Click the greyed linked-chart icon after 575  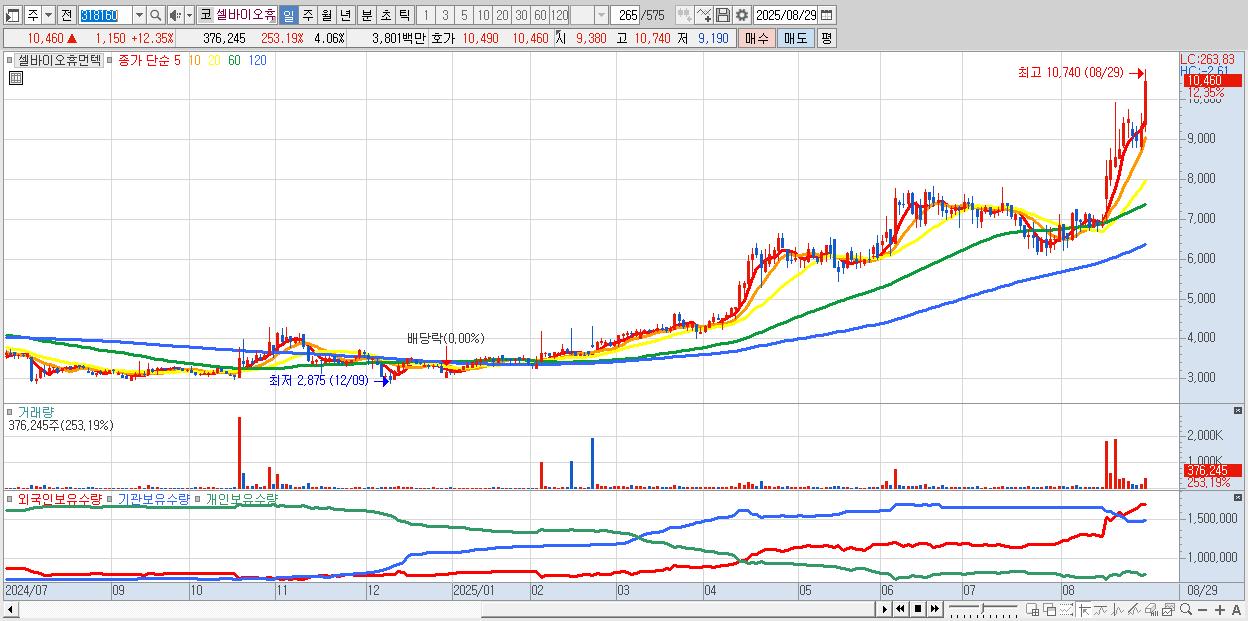685,15
